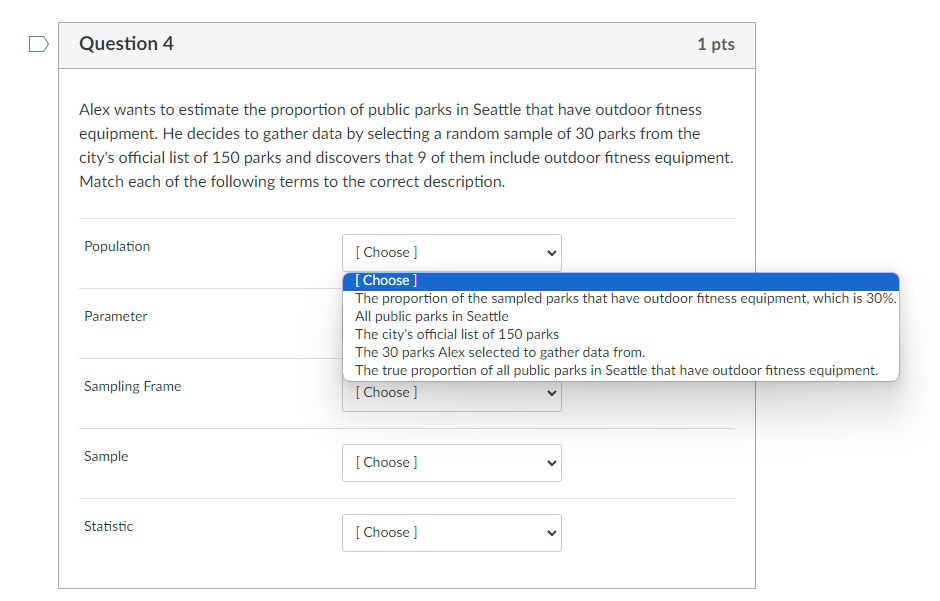Click the Sampling Frame term label
This screenshot has height=601, width=940.
pyautogui.click(x=133, y=386)
